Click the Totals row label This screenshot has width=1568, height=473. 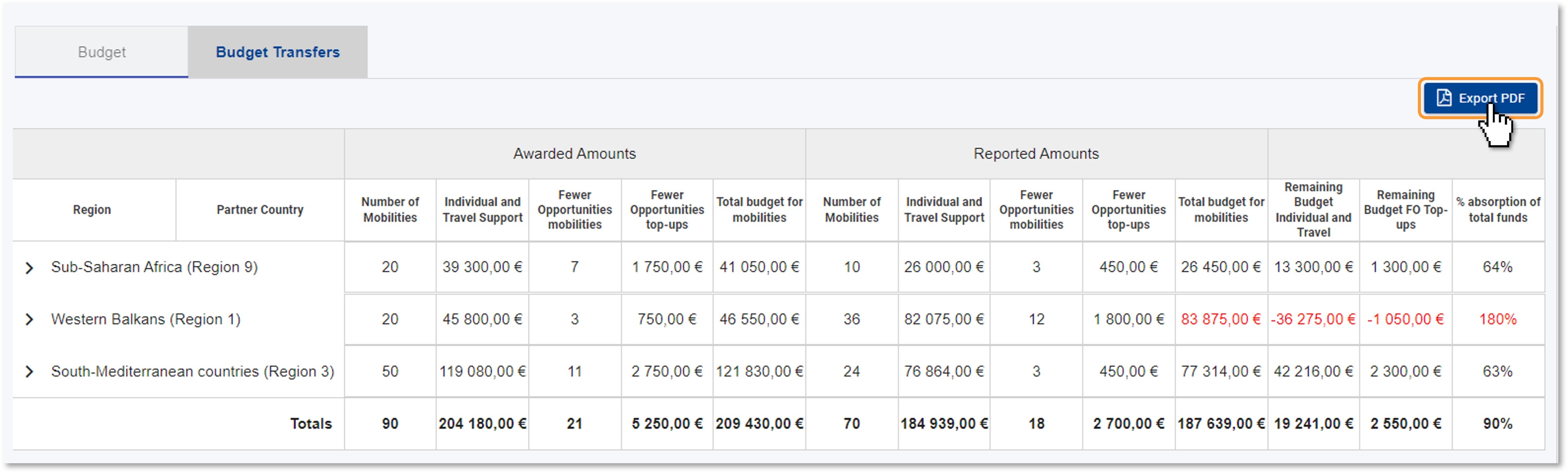click(311, 424)
